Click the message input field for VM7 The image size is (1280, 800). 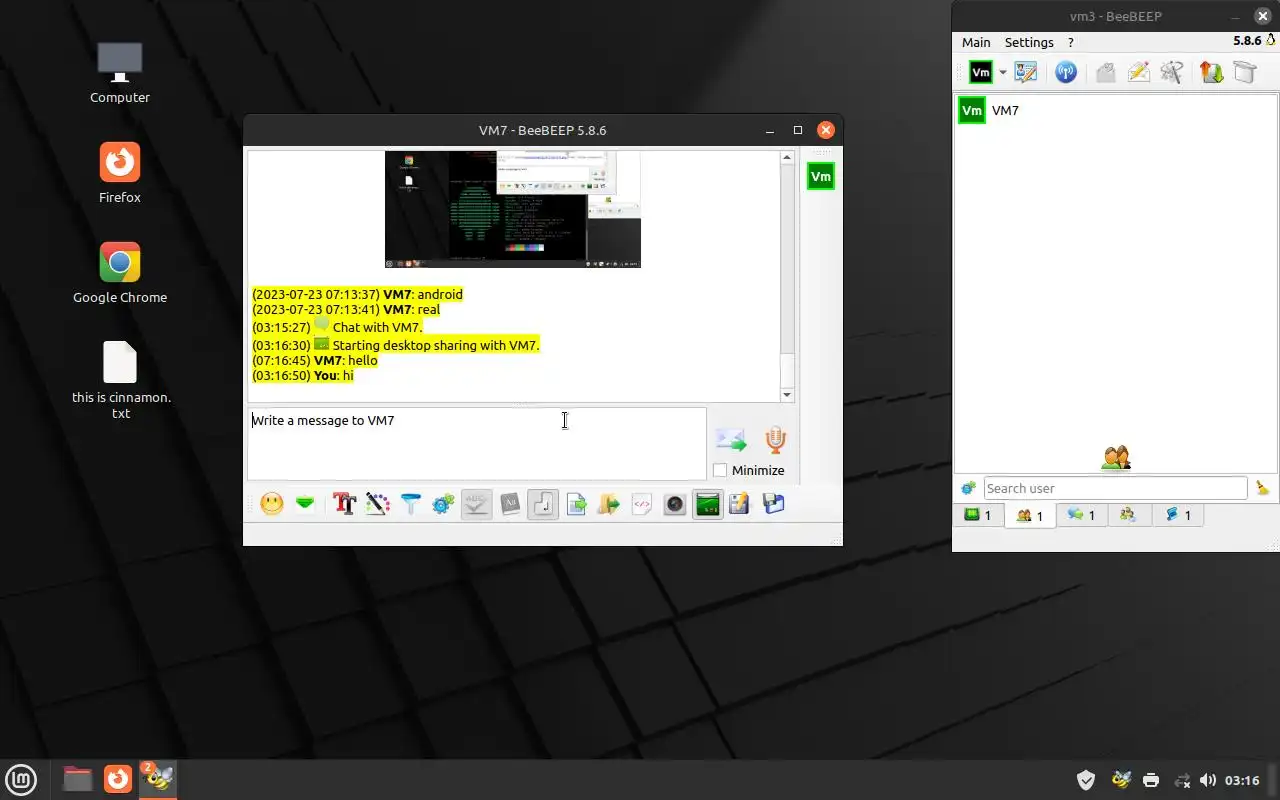(x=477, y=443)
